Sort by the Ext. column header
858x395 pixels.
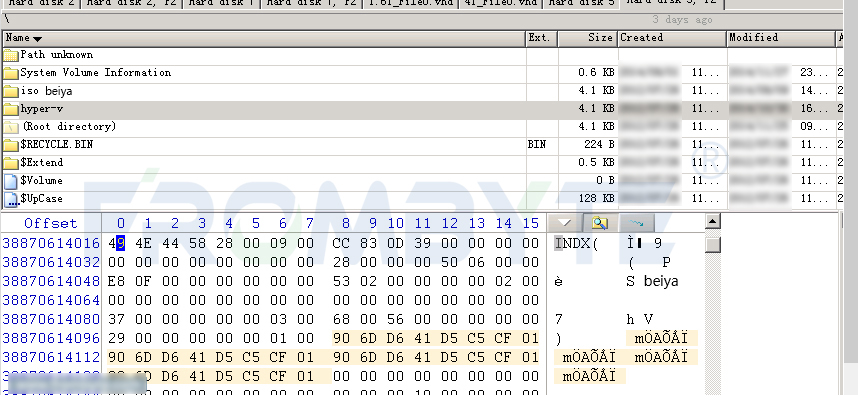click(542, 38)
